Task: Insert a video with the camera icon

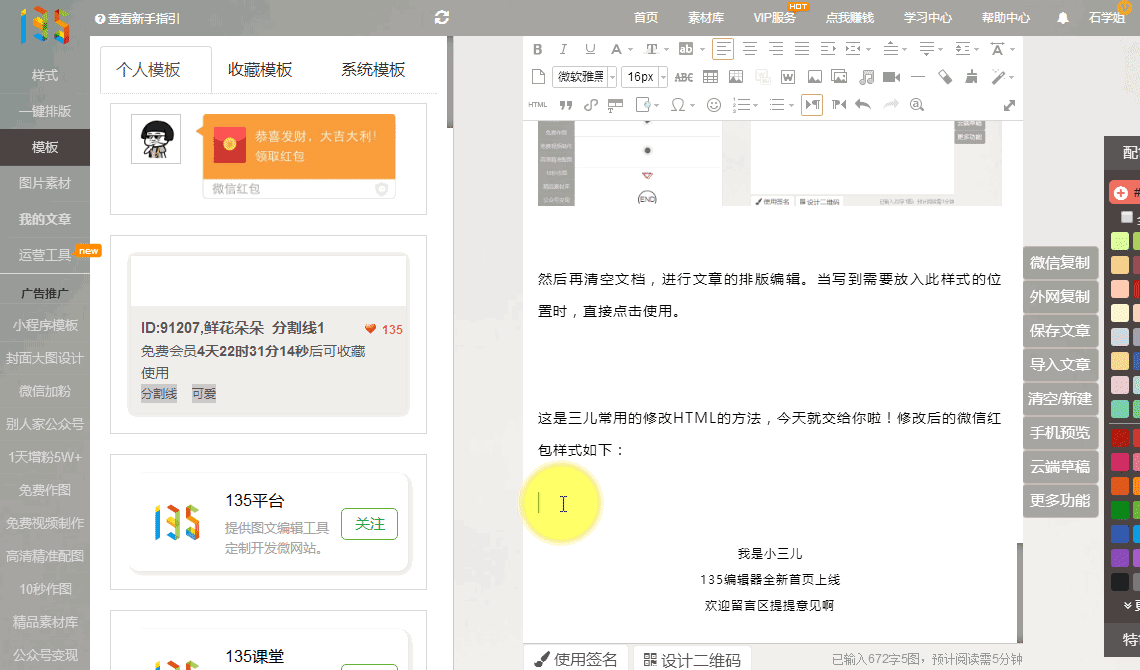Action: pyautogui.click(x=891, y=77)
